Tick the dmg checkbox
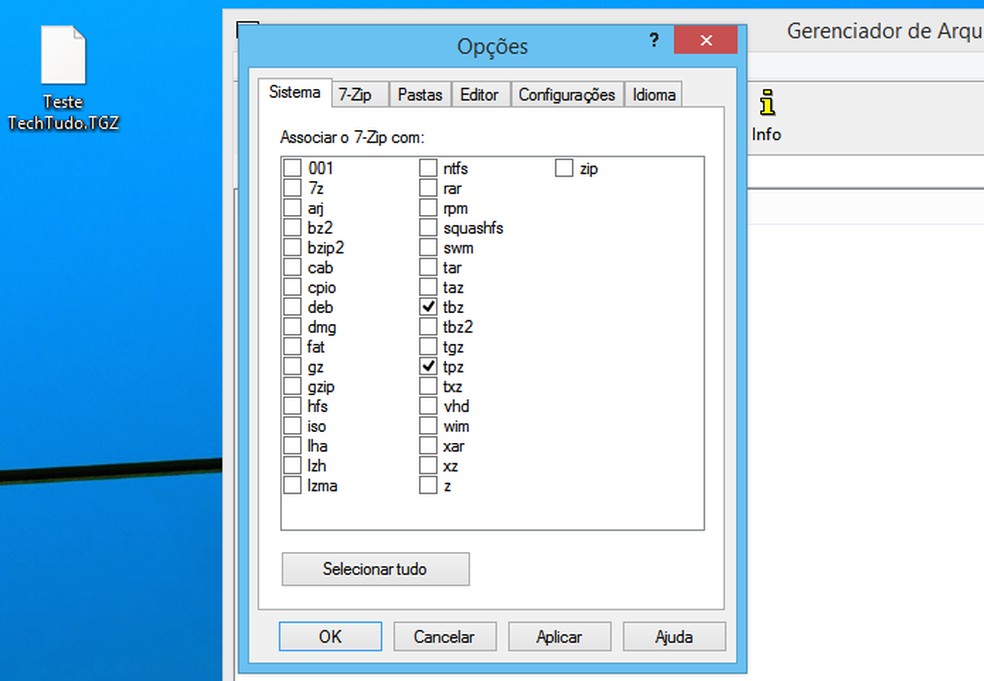The image size is (984, 681). coord(292,327)
